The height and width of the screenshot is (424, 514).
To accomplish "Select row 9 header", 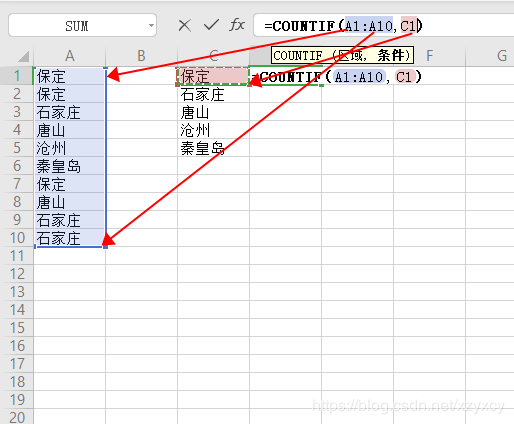I will pyautogui.click(x=17, y=220).
